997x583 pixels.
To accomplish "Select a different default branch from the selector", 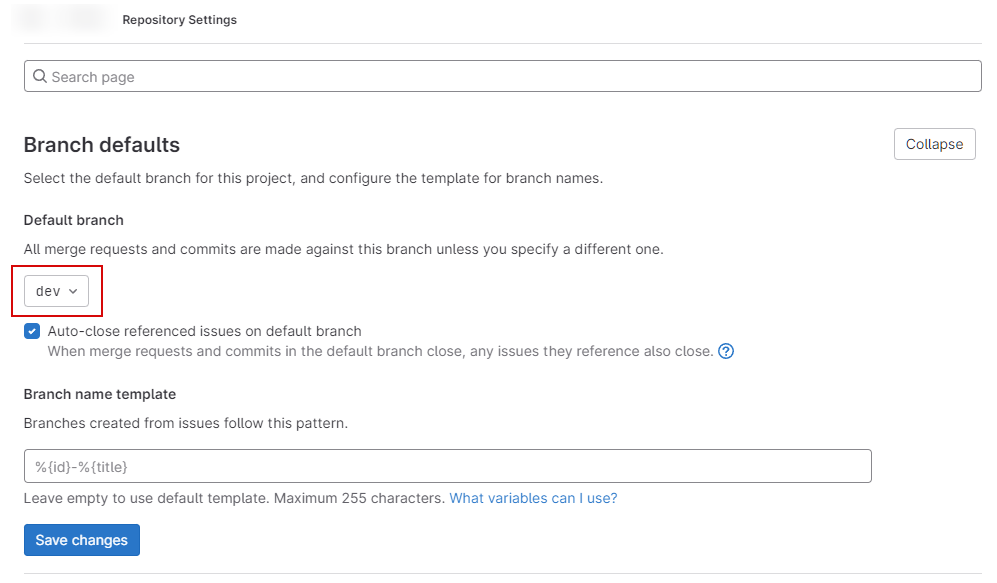I will [x=57, y=290].
